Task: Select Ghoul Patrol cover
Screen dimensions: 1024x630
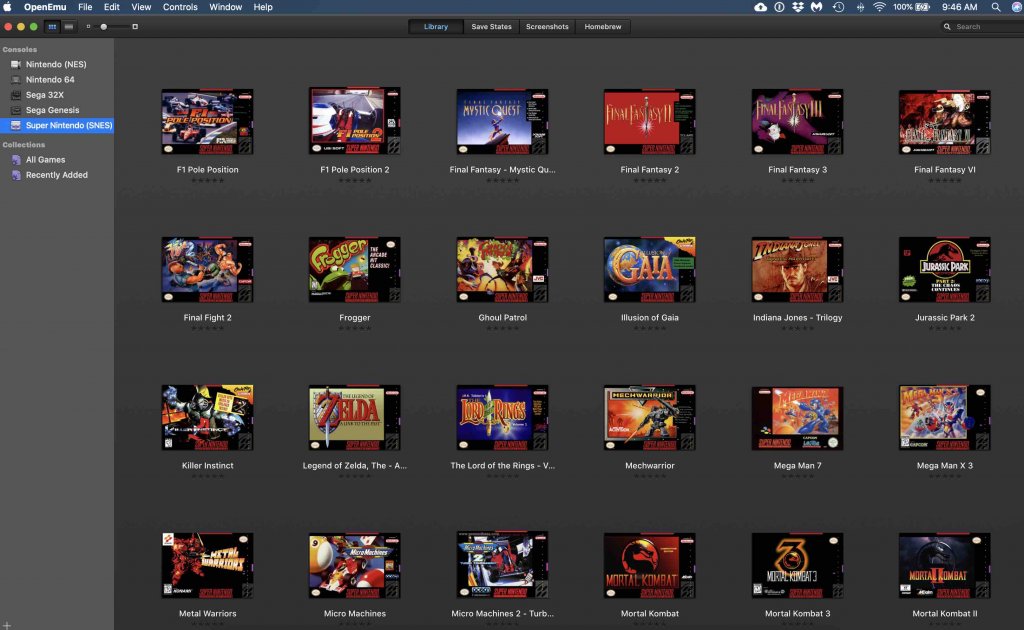Action: [x=502, y=270]
